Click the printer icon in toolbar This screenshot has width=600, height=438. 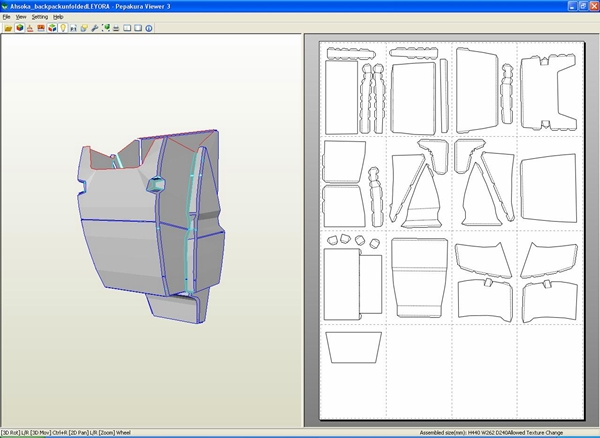tap(116, 28)
